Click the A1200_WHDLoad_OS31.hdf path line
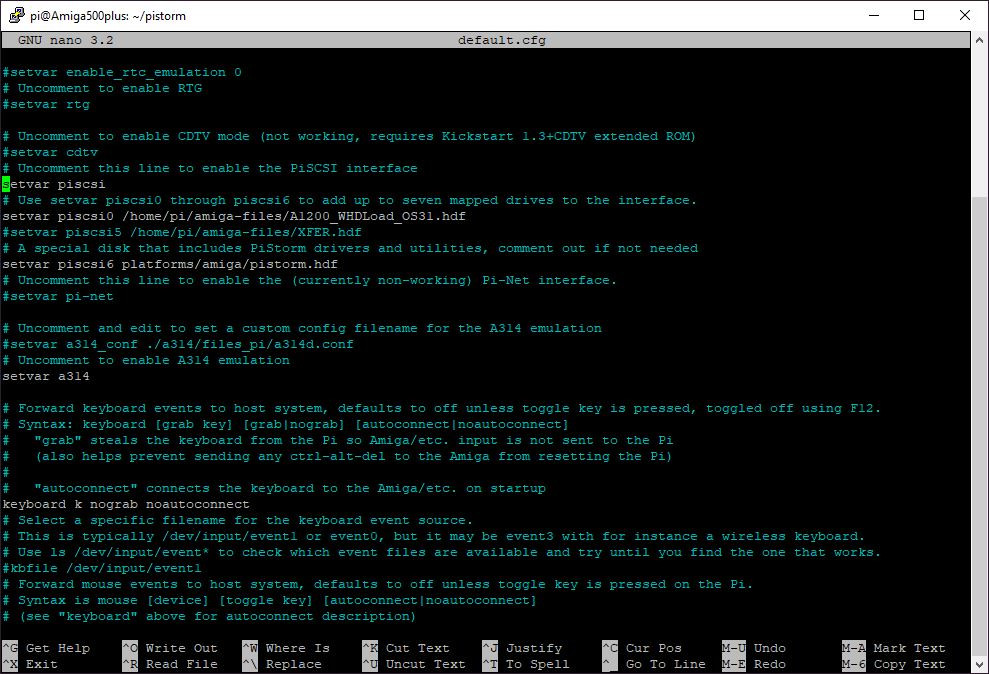This screenshot has height=674, width=989. coord(234,216)
